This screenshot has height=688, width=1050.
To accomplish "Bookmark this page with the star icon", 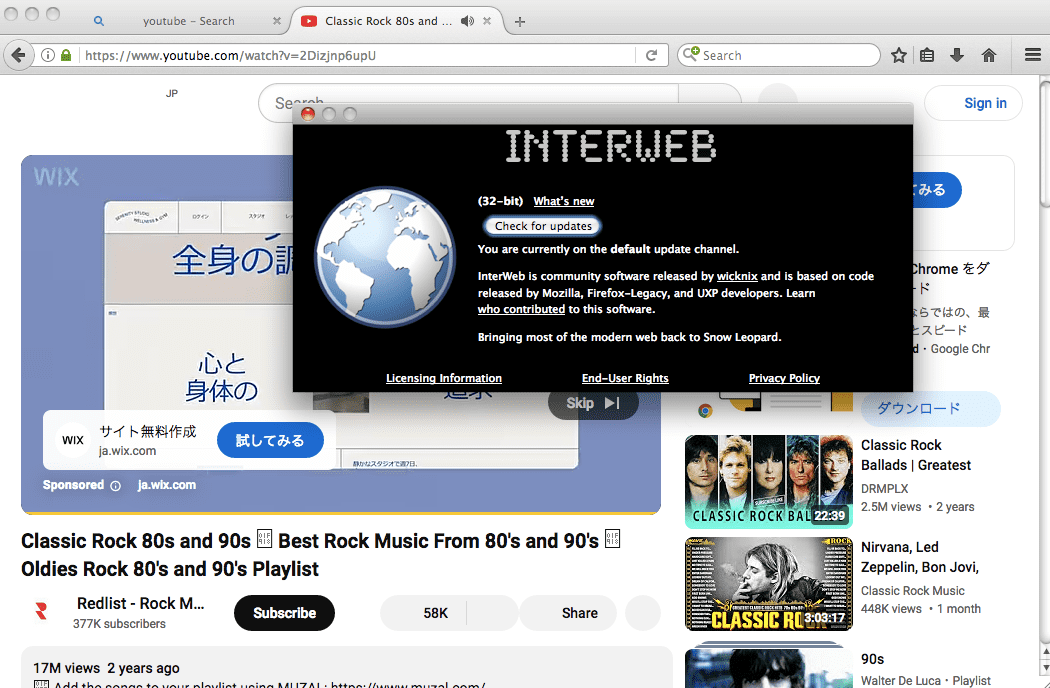I will [x=899, y=55].
